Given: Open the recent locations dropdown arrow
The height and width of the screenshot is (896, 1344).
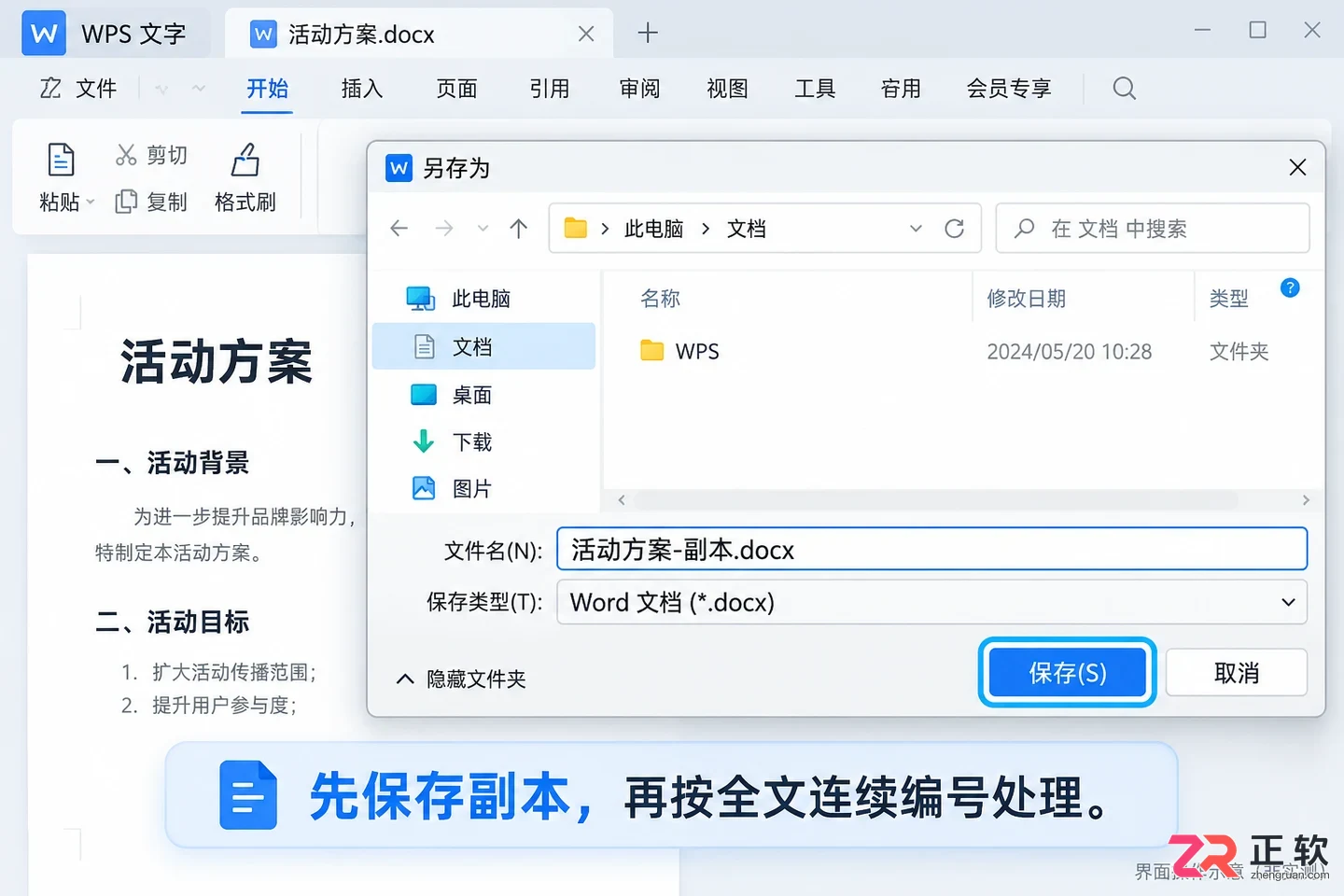Looking at the screenshot, I should 483,229.
